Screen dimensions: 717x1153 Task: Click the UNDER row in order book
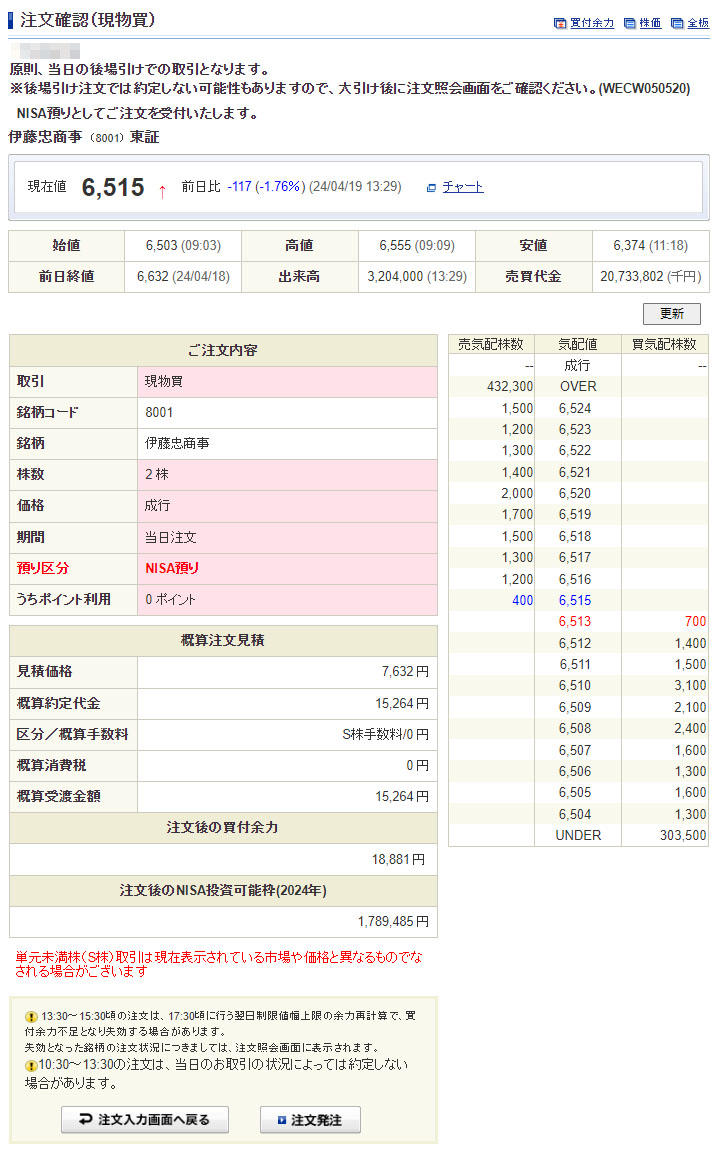pyautogui.click(x=578, y=835)
